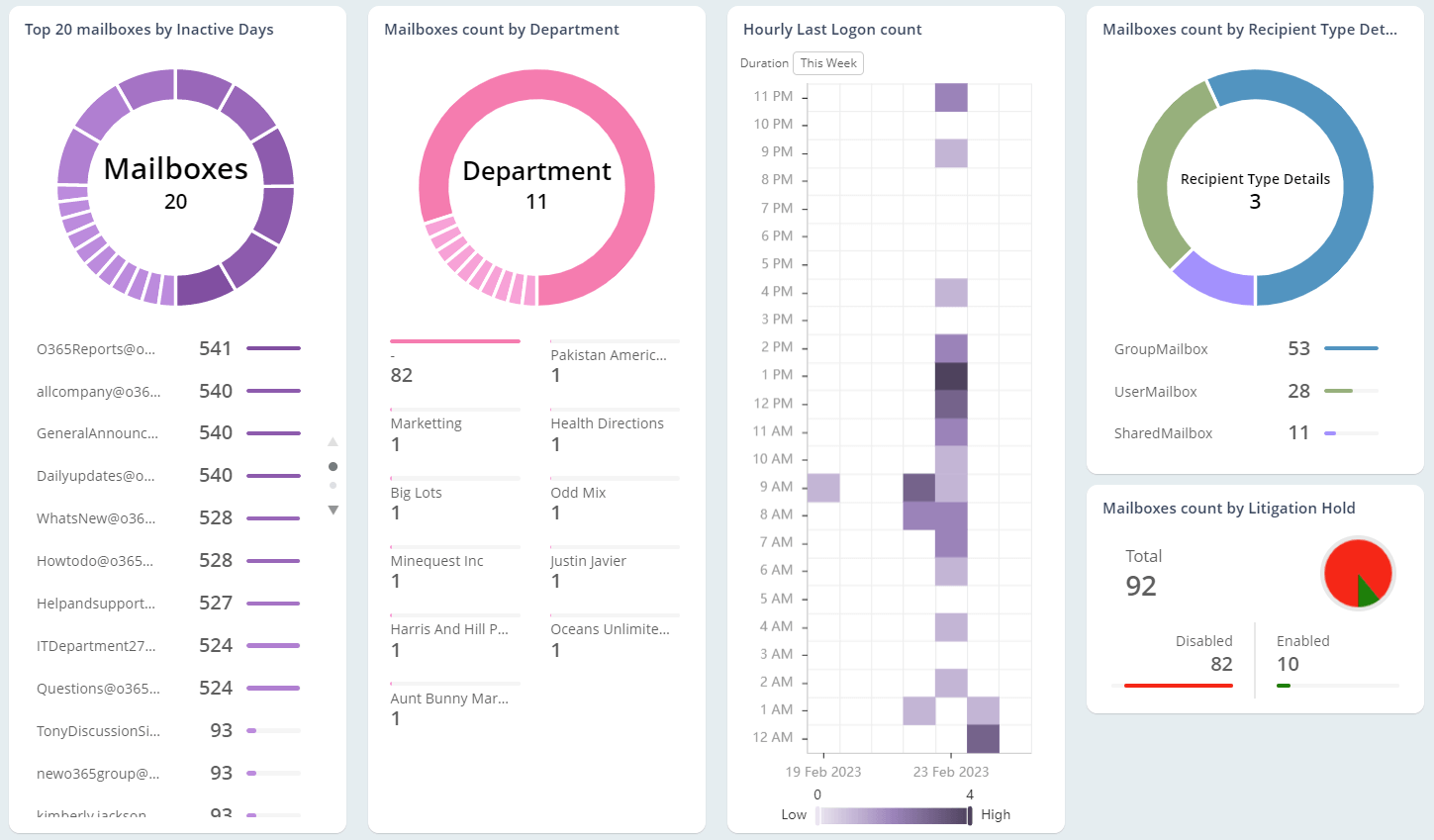Click the Low-High gradient legend bar
The height and width of the screenshot is (840, 1434).
tap(894, 814)
